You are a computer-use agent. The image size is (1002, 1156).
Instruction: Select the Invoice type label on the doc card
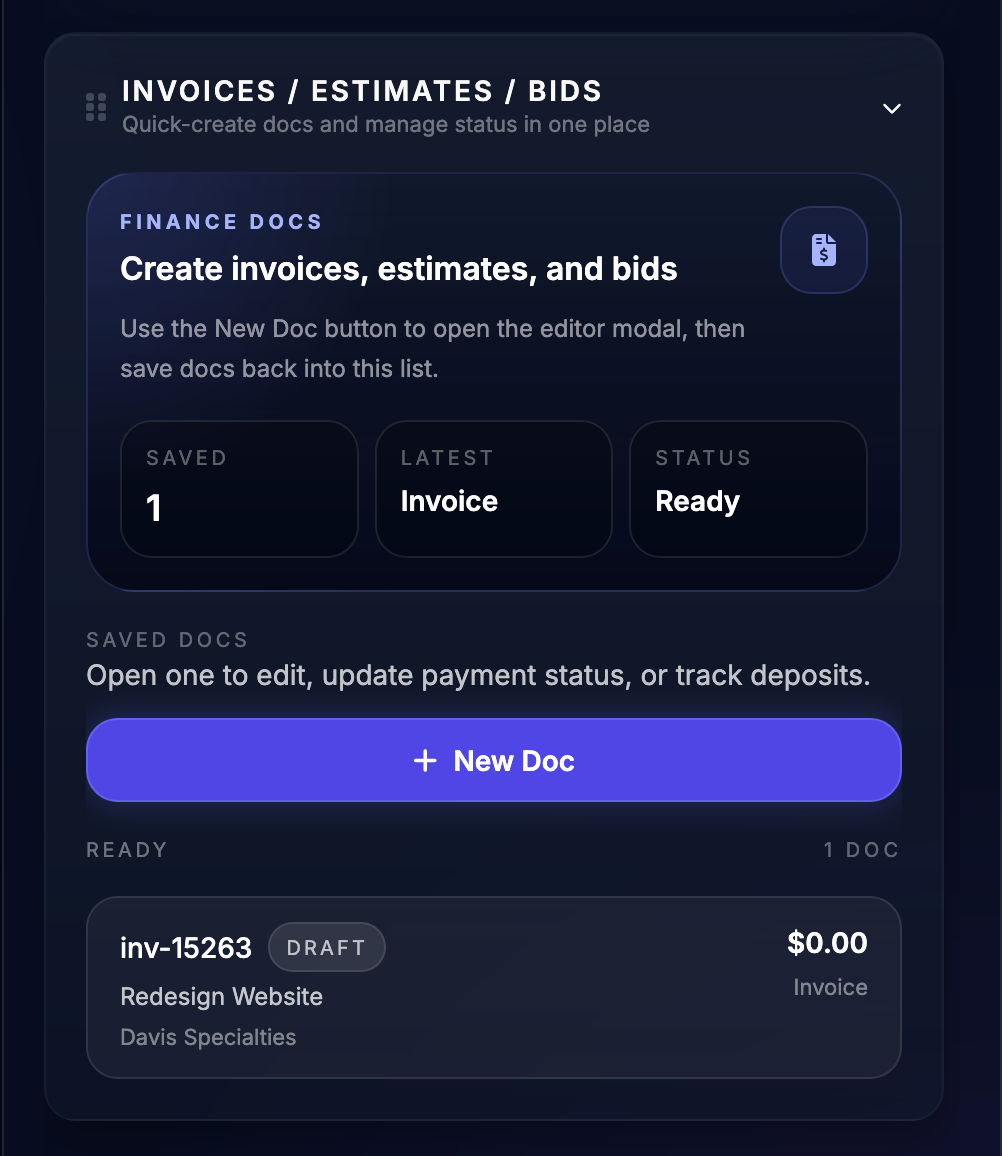click(830, 987)
